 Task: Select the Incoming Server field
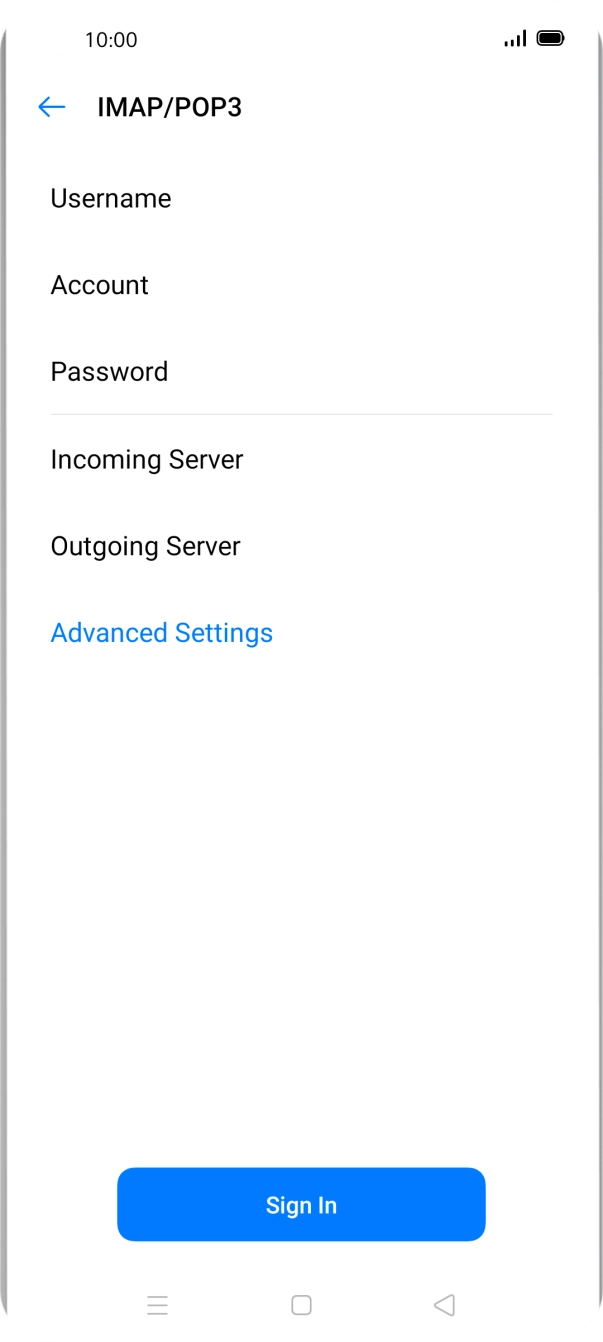(x=300, y=459)
